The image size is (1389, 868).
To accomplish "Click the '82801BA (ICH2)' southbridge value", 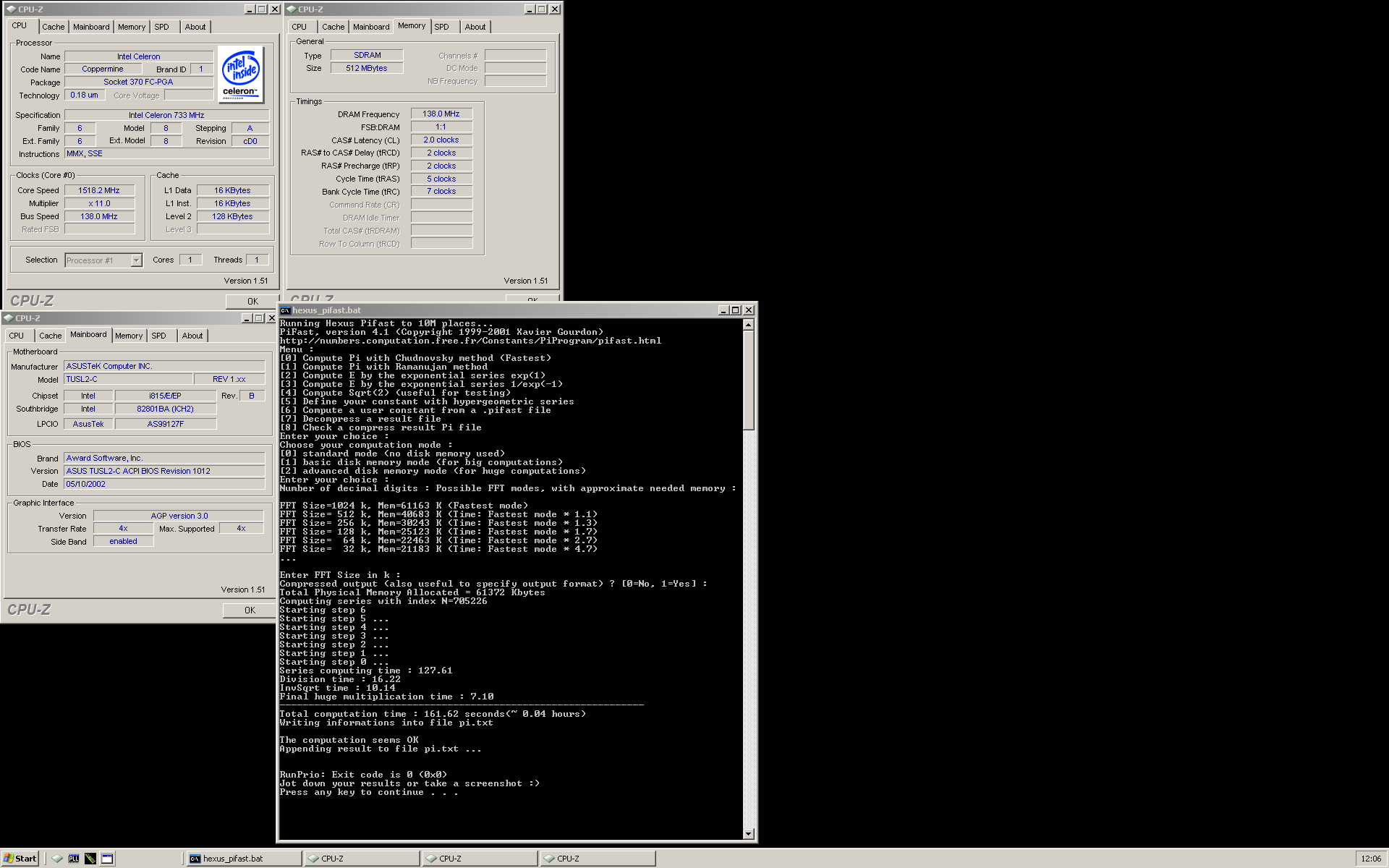I will pyautogui.click(x=165, y=409).
